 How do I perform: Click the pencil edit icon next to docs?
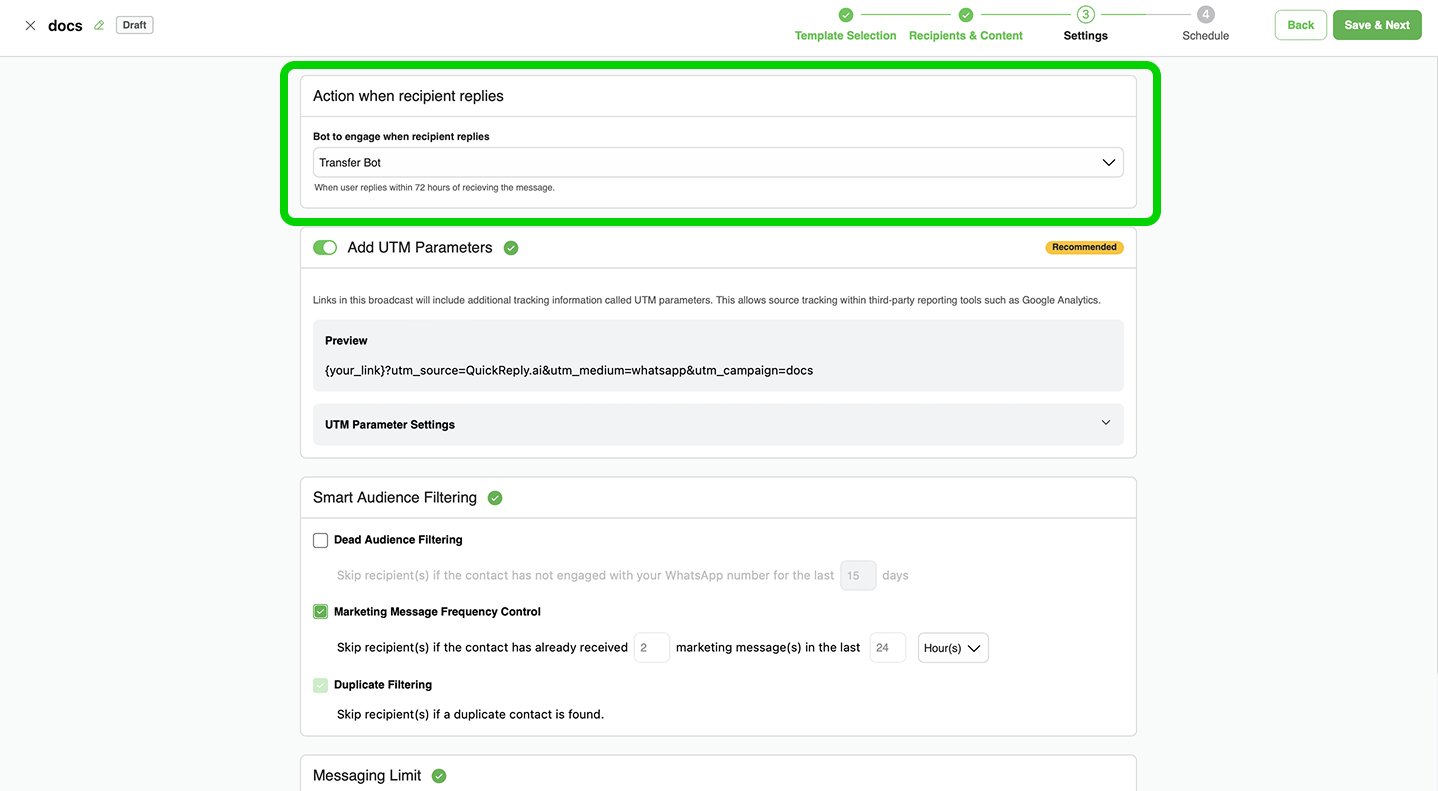tap(99, 26)
